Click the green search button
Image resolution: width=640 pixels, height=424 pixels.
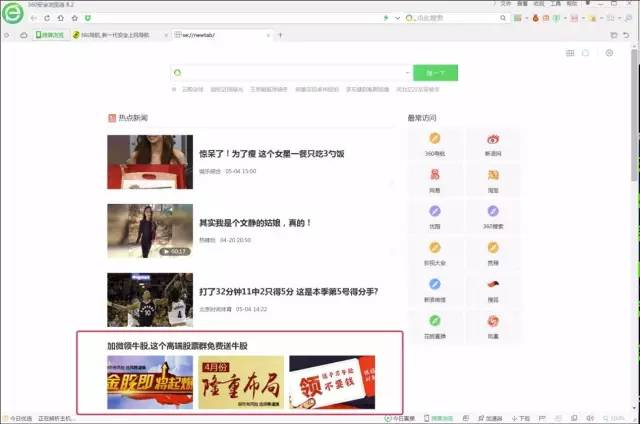pos(435,73)
